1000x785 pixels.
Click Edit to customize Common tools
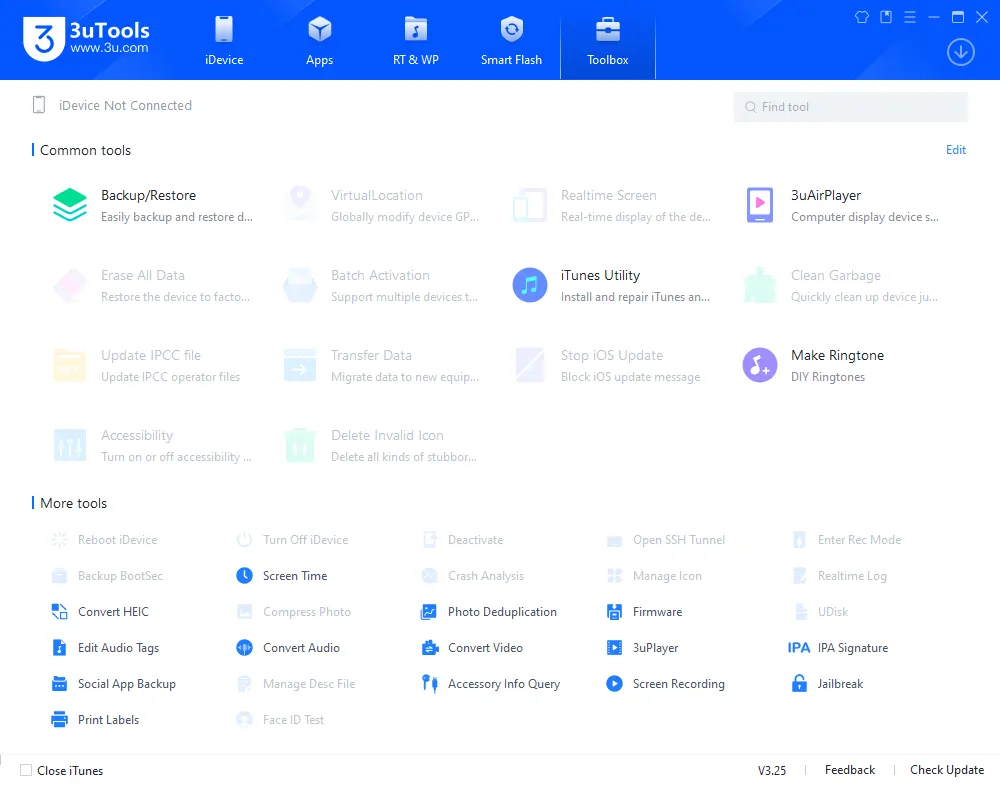tap(955, 150)
